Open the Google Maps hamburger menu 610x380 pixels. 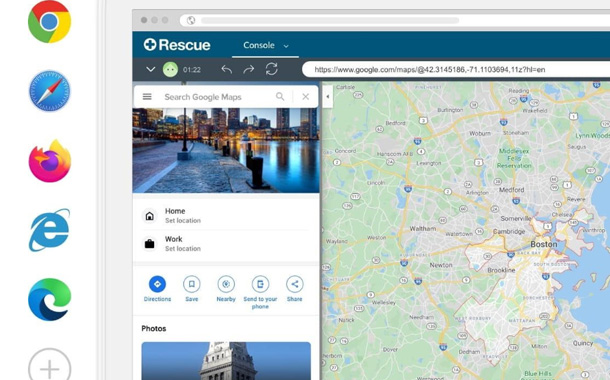[147, 96]
